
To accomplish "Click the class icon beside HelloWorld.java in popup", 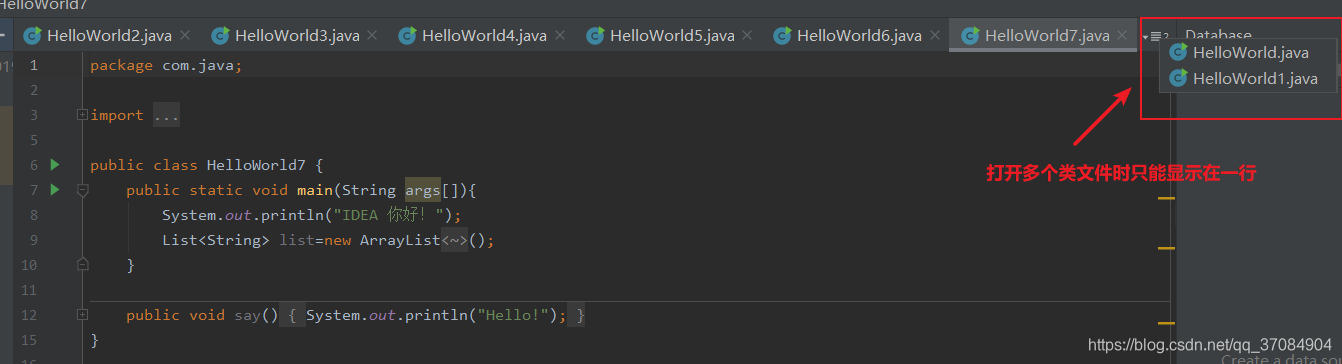I will point(1178,53).
